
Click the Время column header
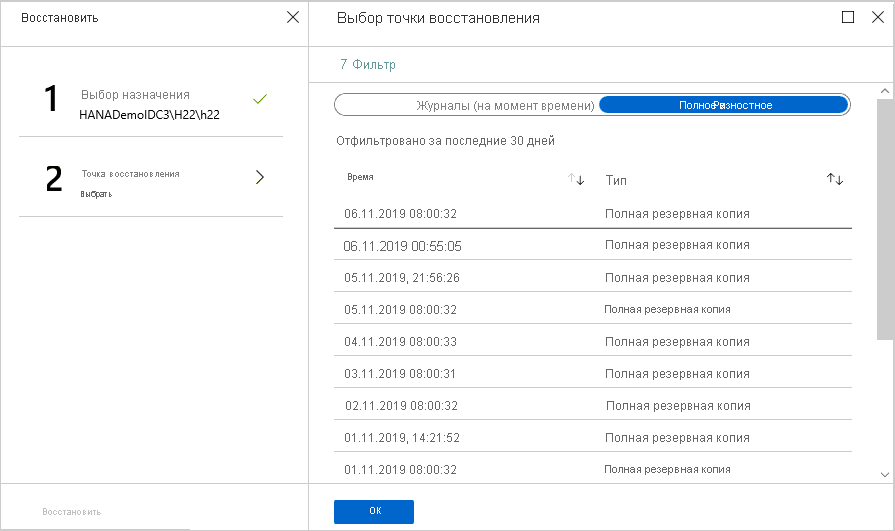click(360, 177)
